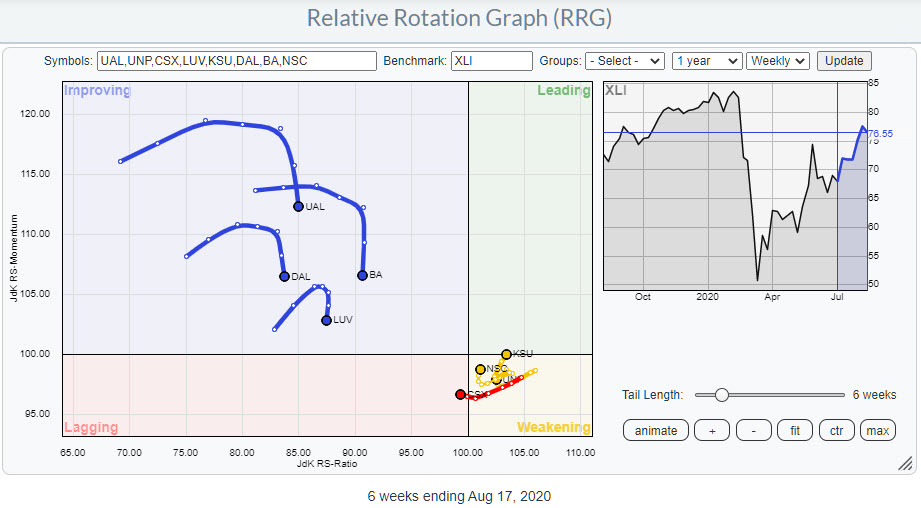Open the Weekly interval dropdown
This screenshot has width=921, height=508.
776,61
